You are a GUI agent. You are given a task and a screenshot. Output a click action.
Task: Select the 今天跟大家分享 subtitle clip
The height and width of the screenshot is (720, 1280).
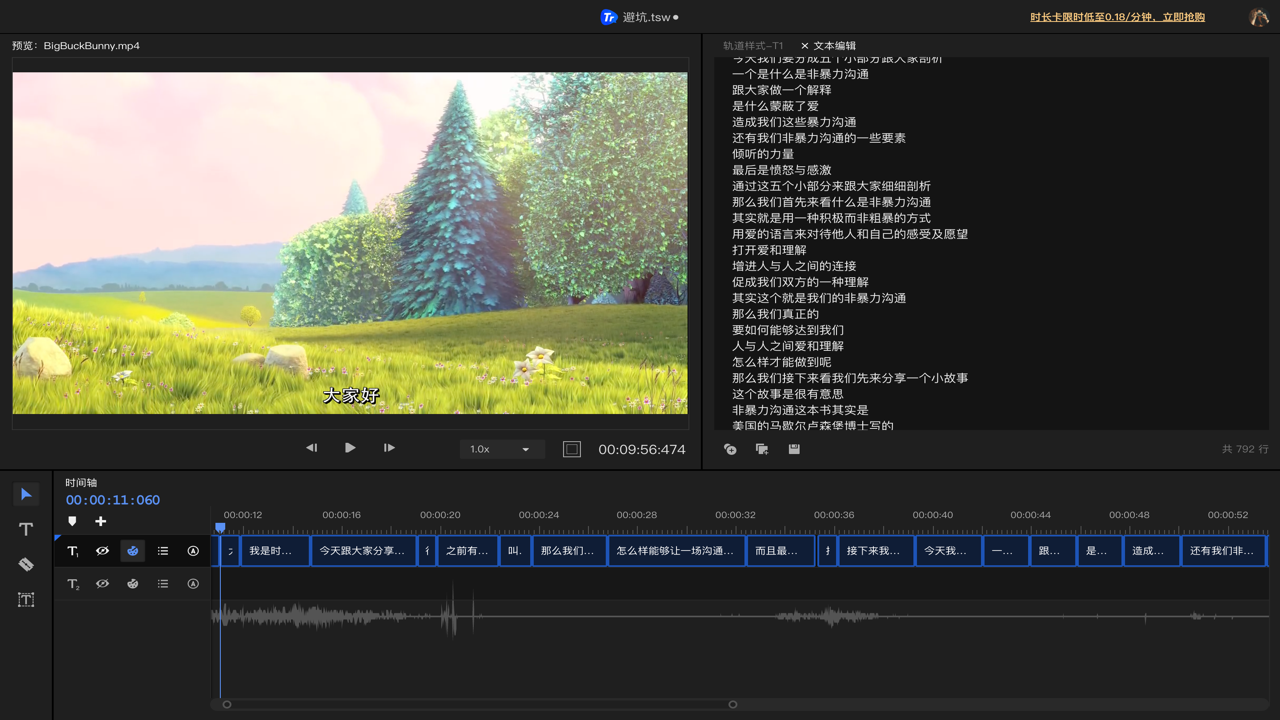click(363, 551)
